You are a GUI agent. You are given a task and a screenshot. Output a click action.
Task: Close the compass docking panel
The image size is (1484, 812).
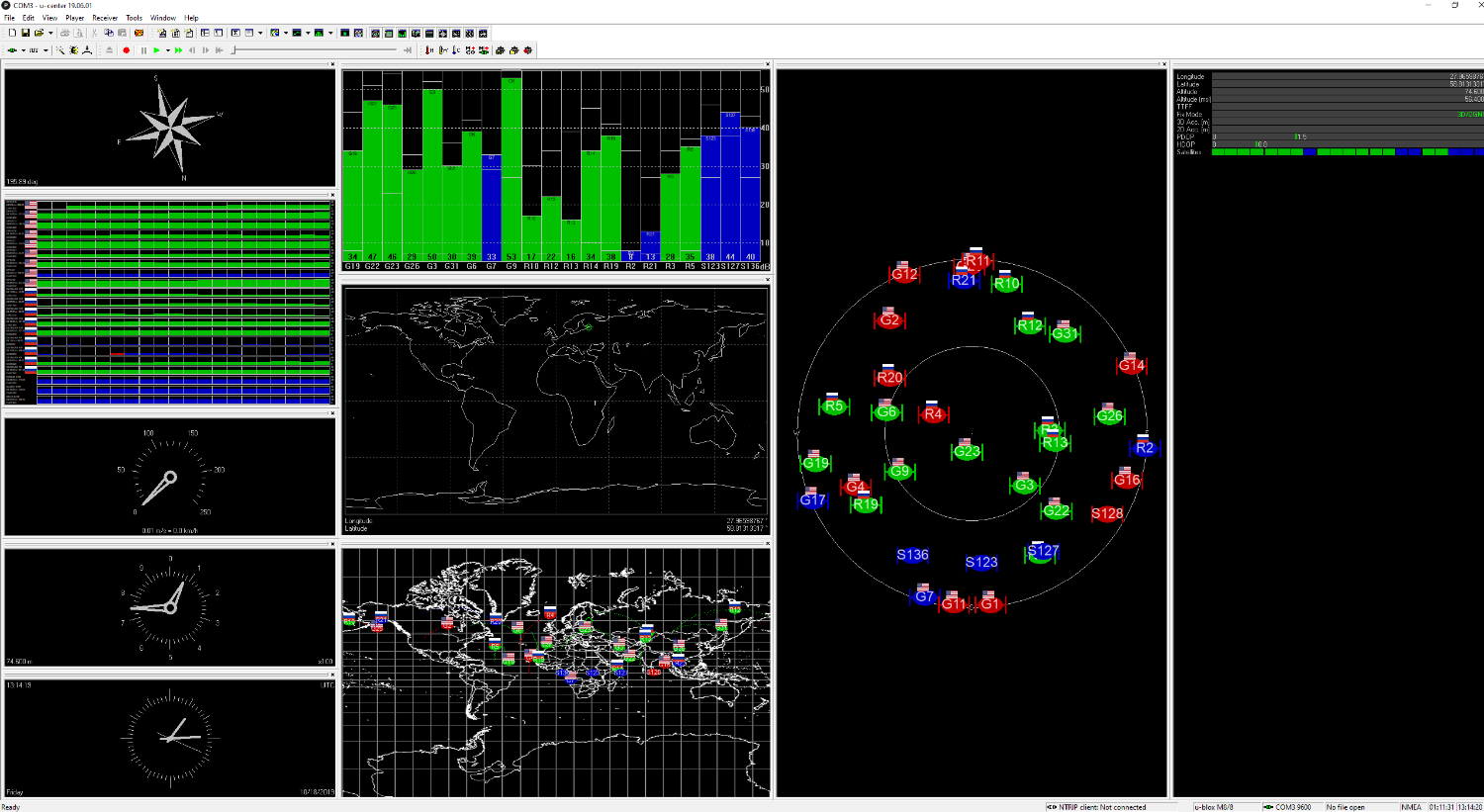(x=332, y=64)
